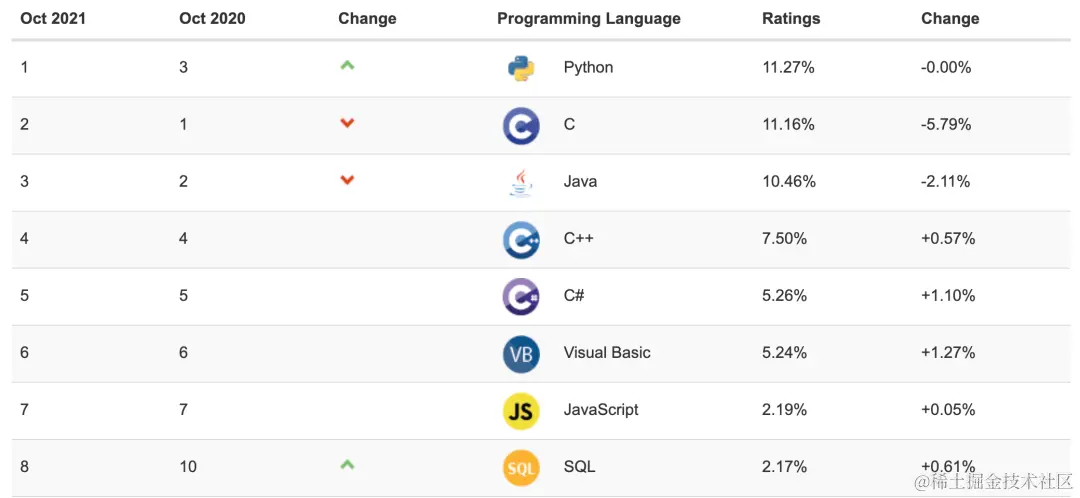Screen dimensions: 1080x498
Task: Click Oct 2021 rank 1 in Python row
Action: tap(24, 68)
